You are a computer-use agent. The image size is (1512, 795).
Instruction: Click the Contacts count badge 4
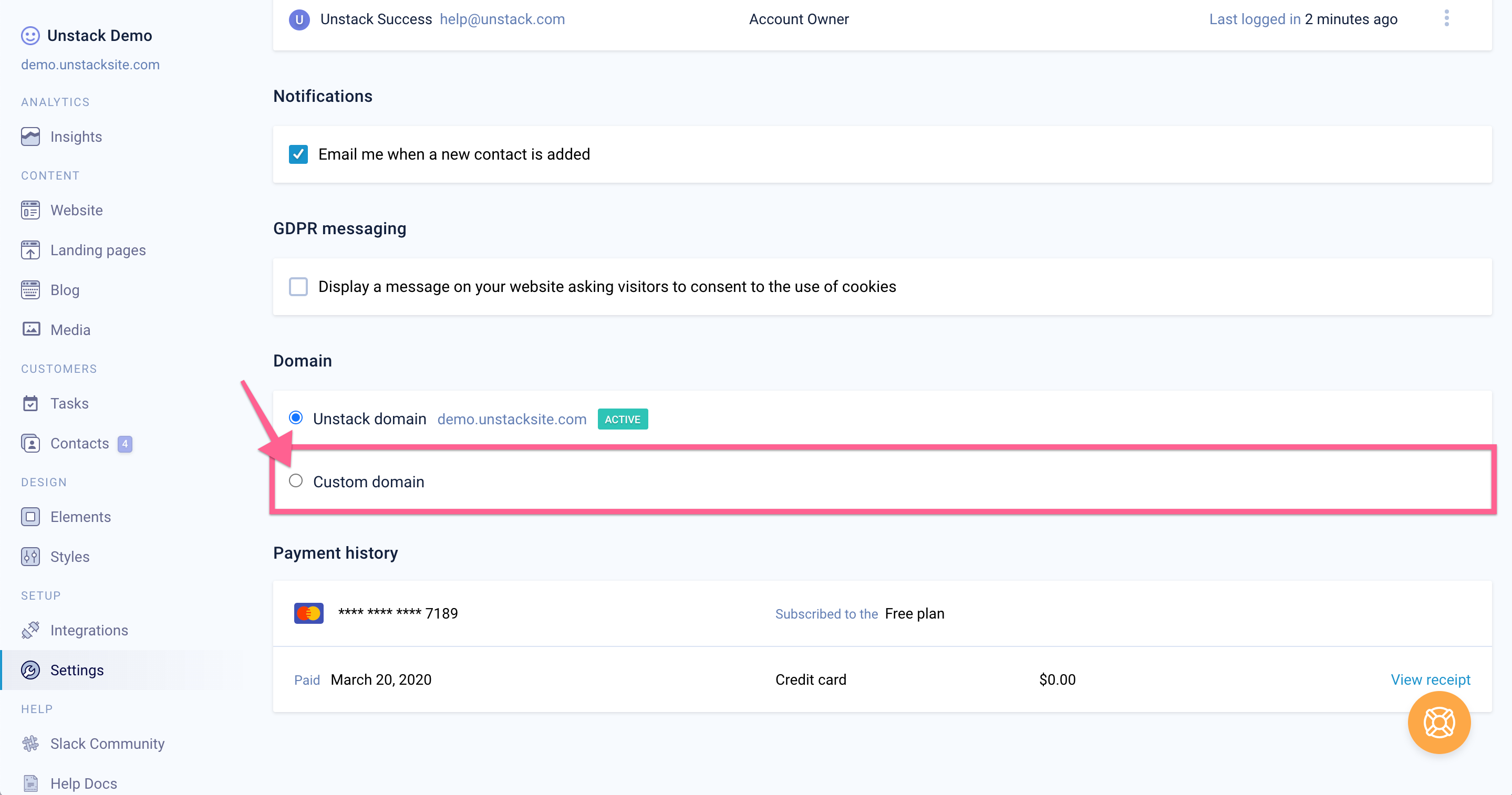[x=125, y=444]
